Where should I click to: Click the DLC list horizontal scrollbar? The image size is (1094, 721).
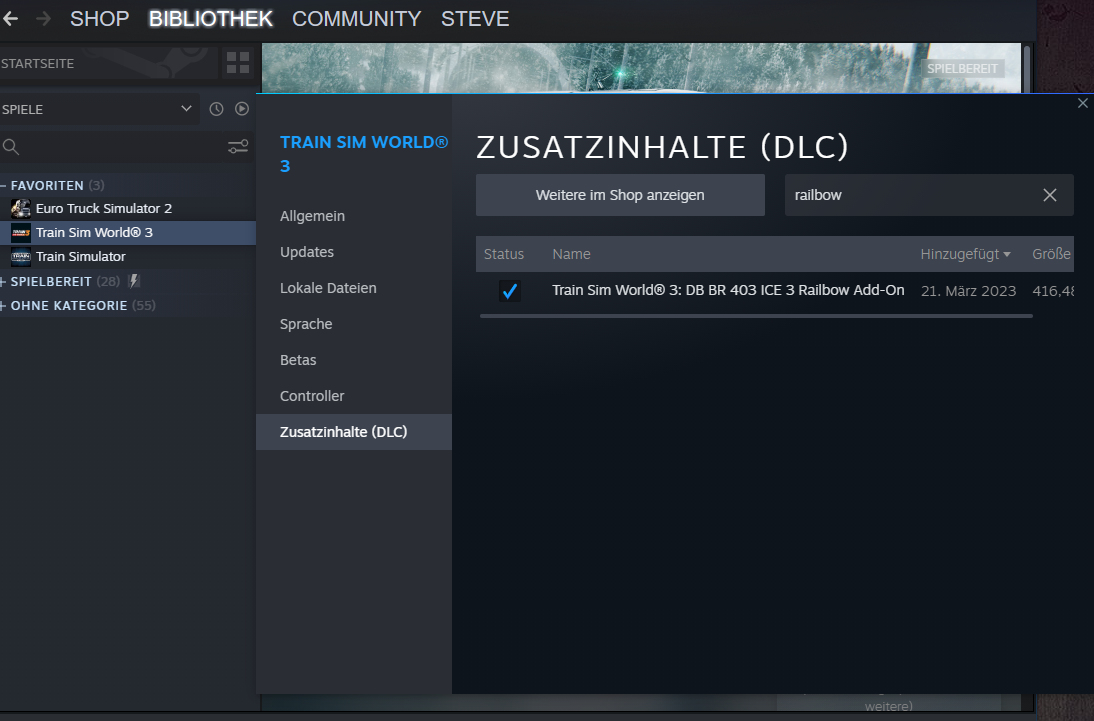click(x=756, y=316)
